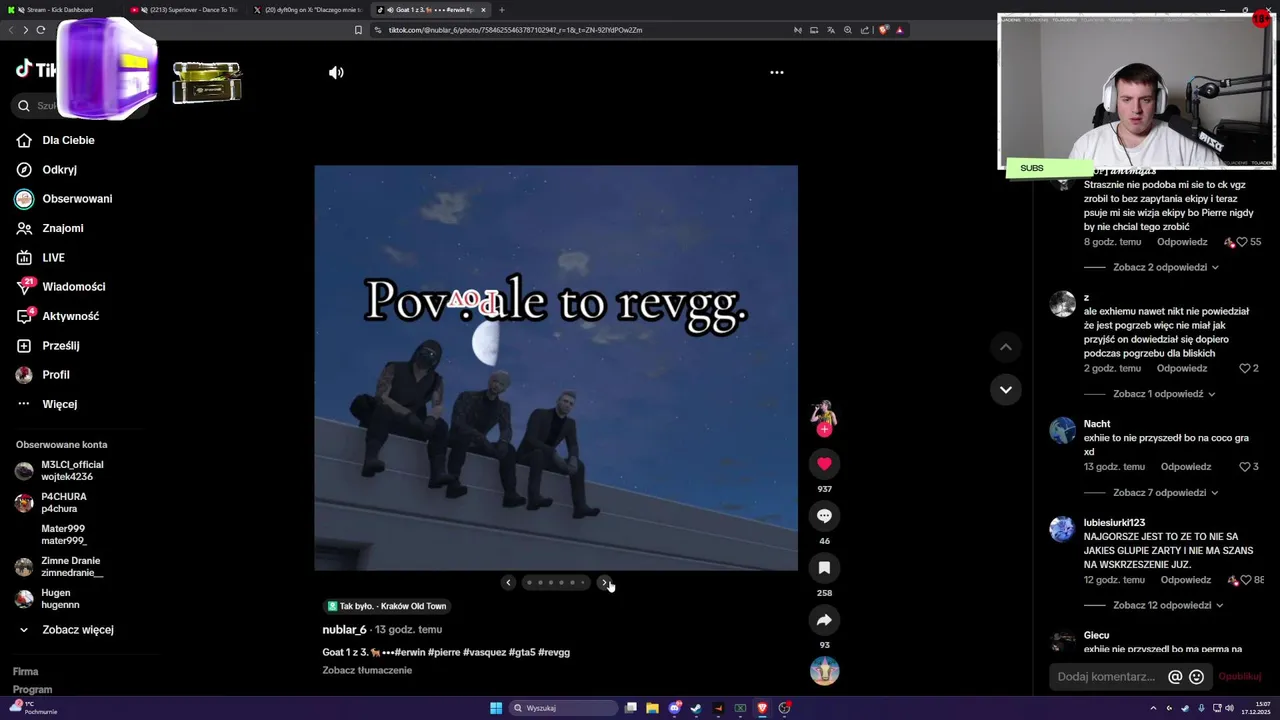The height and width of the screenshot is (720, 1280).
Task: Reload the page
Action: (x=41, y=30)
